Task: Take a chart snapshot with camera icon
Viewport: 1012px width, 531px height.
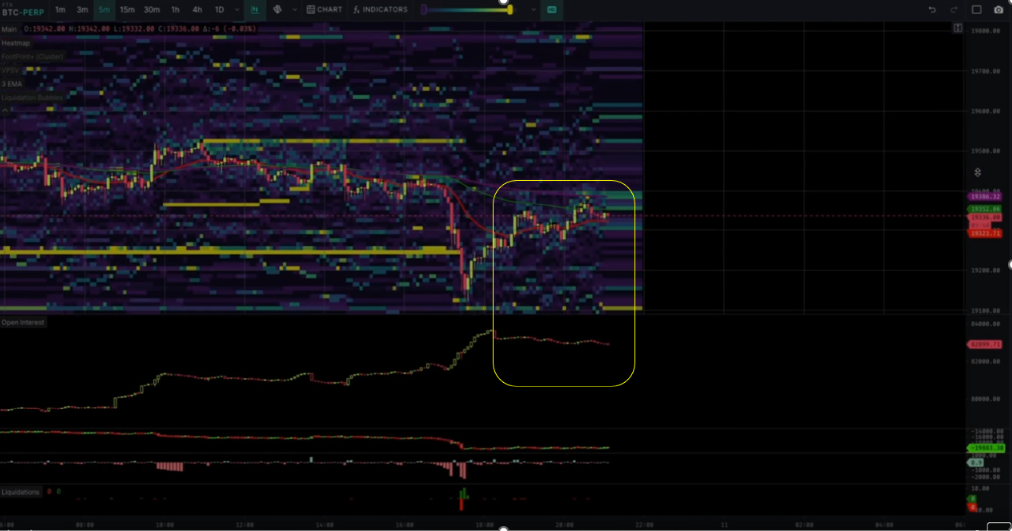Action: pyautogui.click(x=998, y=10)
